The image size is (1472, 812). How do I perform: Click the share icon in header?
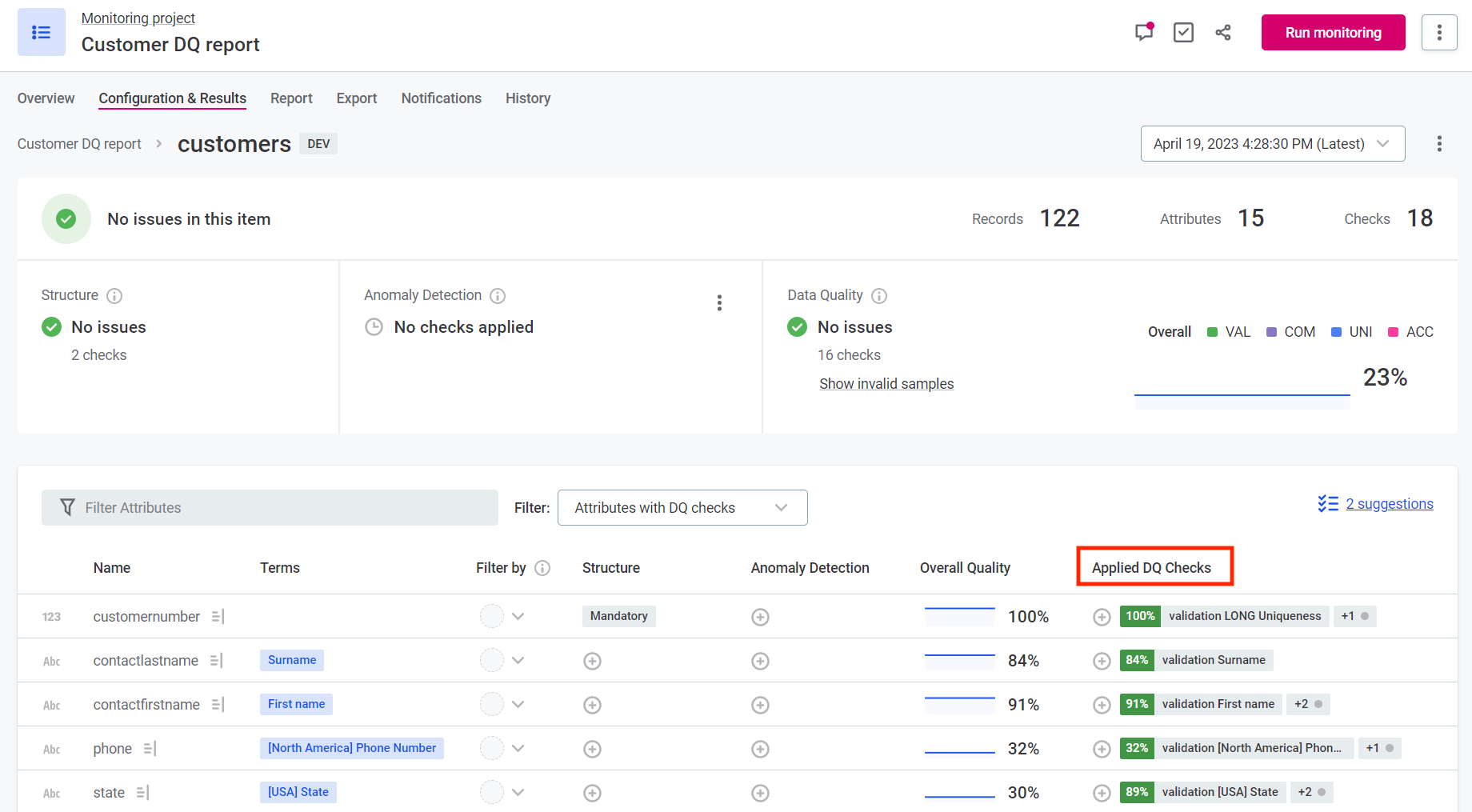click(x=1223, y=33)
